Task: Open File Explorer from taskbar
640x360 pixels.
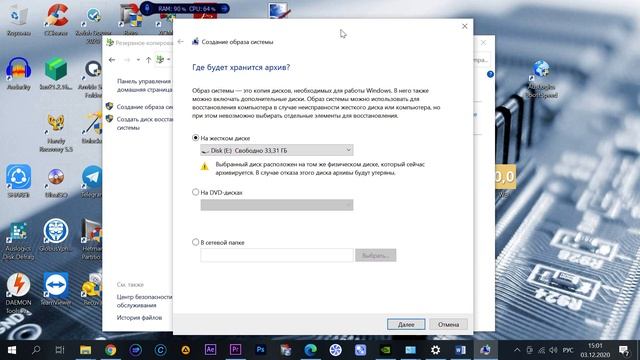Action: [85, 350]
